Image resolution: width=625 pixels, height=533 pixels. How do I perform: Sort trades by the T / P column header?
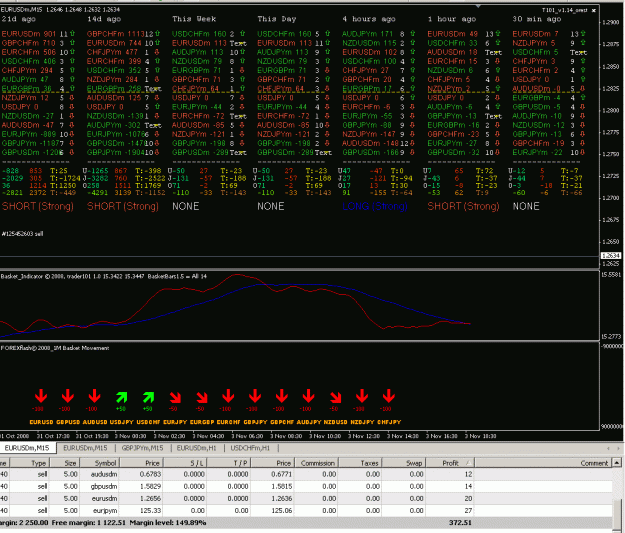click(229, 463)
